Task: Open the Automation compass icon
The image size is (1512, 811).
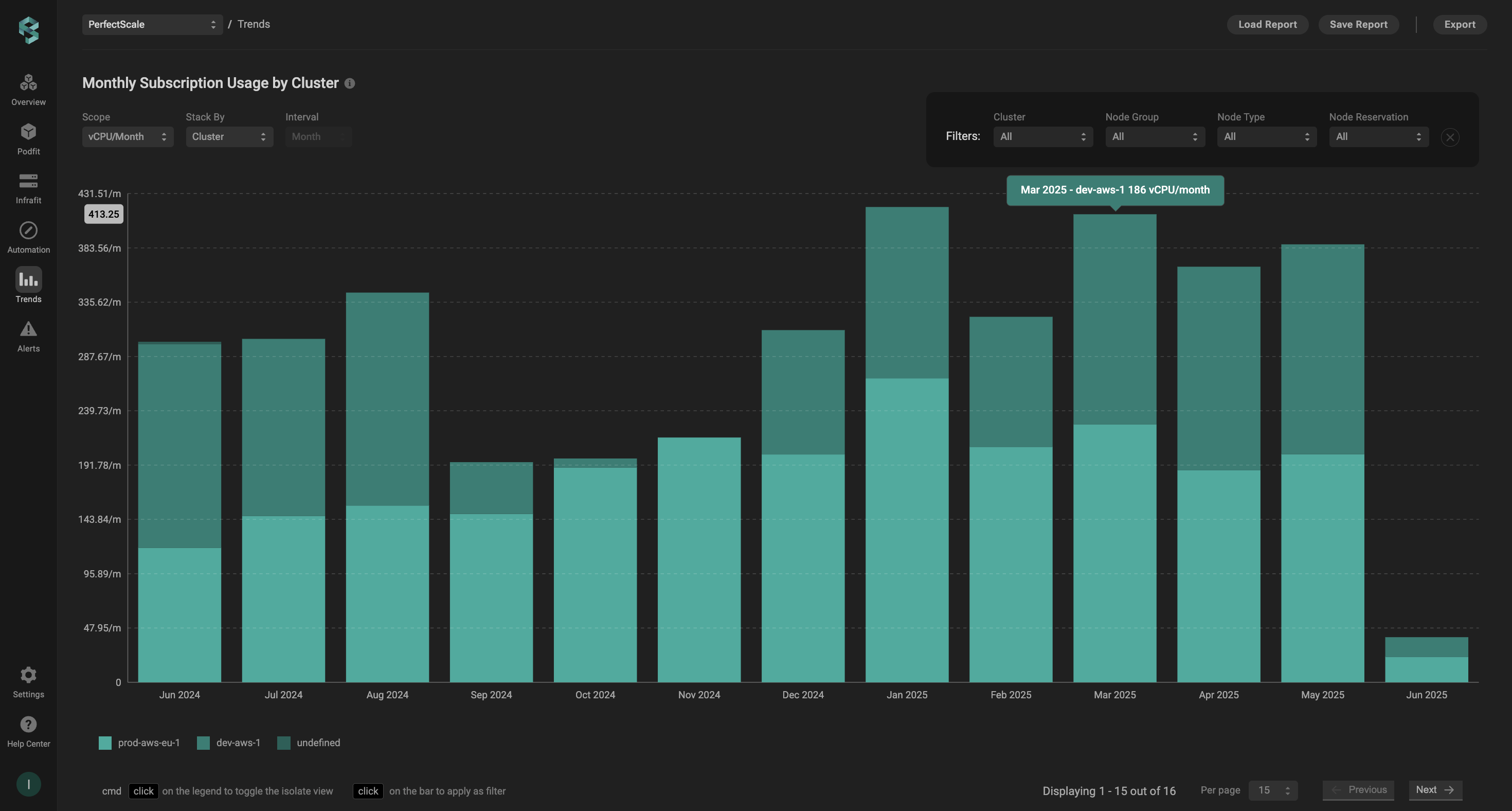Action: 28,230
